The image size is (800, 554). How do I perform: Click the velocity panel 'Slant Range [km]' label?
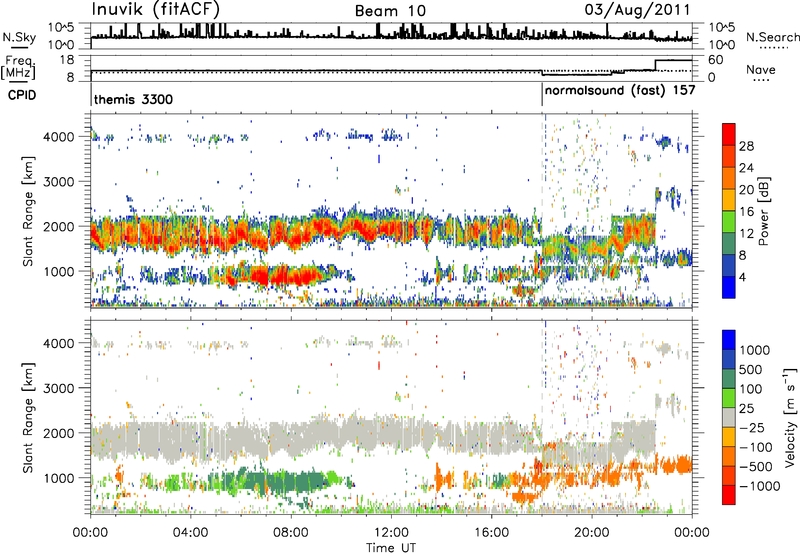point(28,417)
